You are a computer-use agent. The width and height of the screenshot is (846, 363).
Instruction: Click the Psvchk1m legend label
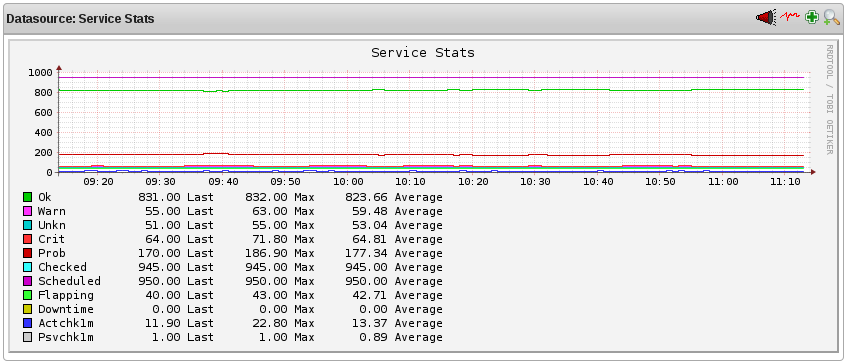[x=66, y=338]
